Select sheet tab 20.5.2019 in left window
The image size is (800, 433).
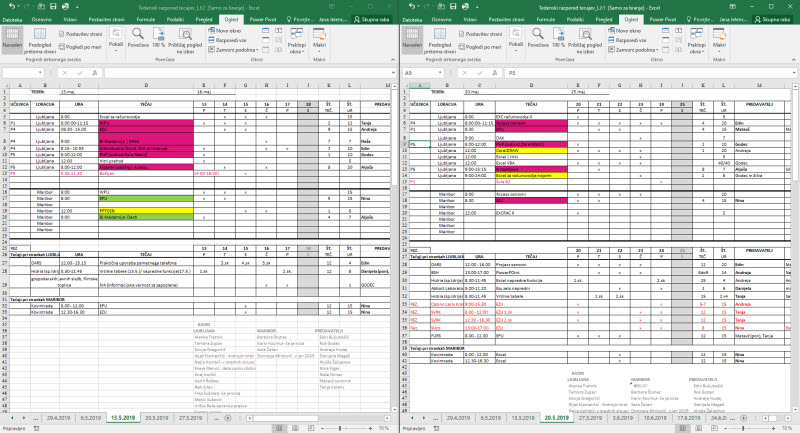pyautogui.click(x=157, y=418)
